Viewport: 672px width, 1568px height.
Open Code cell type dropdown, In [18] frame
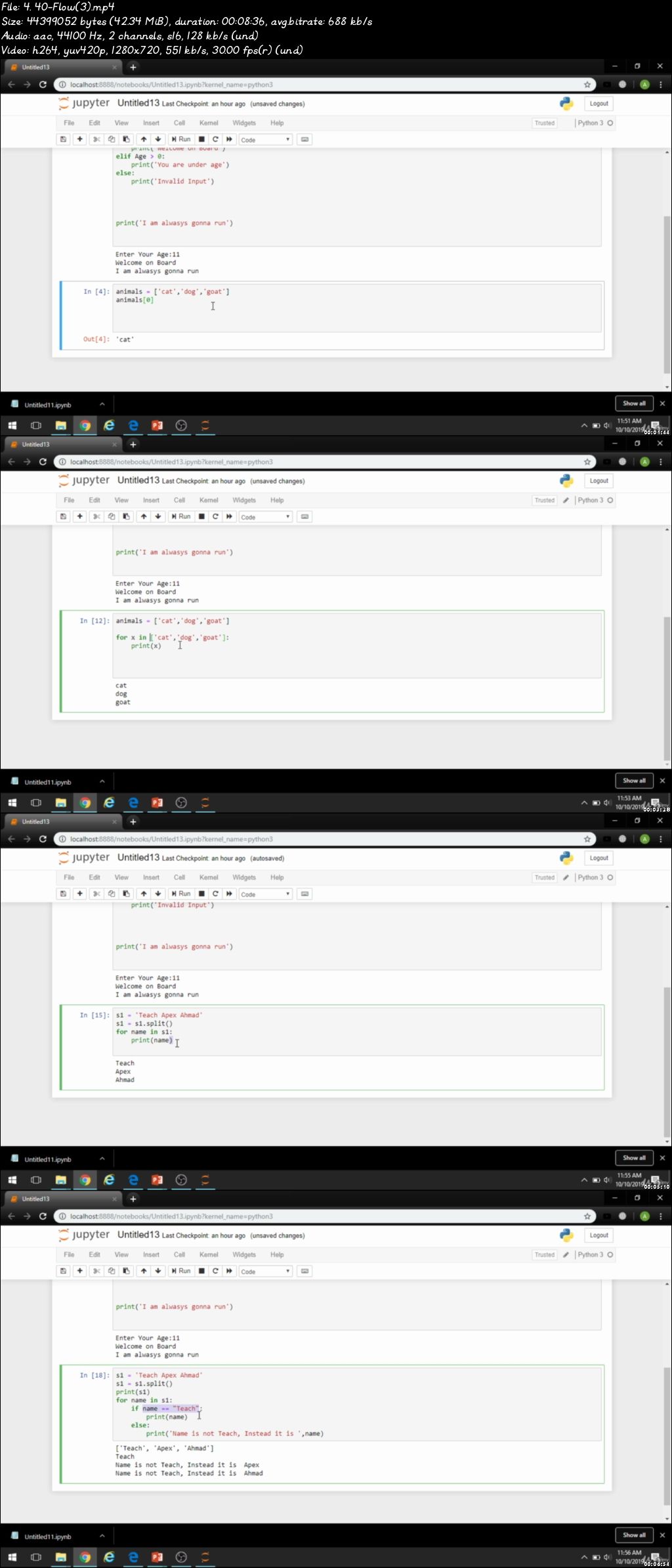tap(265, 1271)
